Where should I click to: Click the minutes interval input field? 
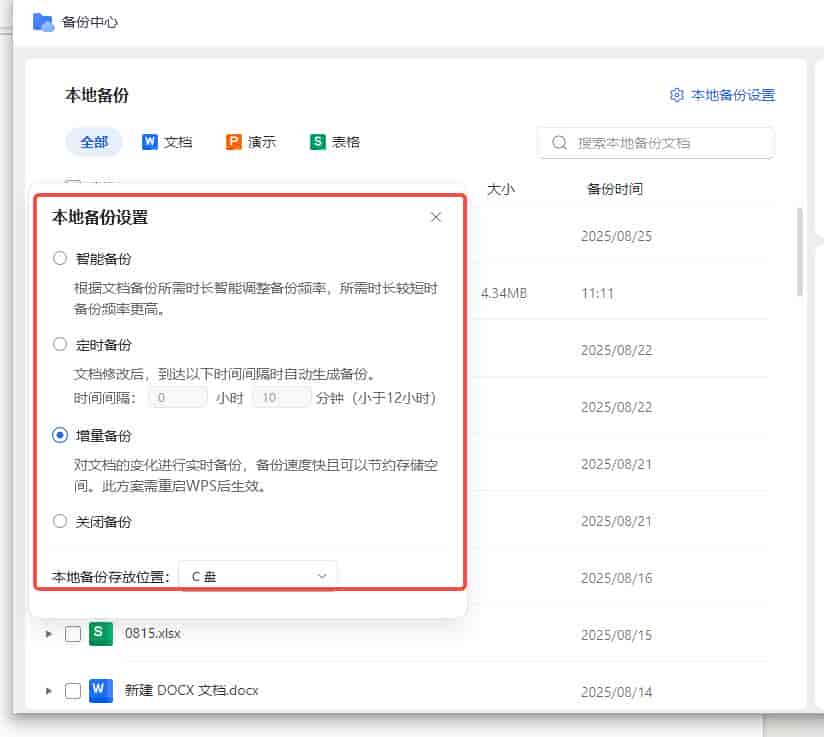coord(282,397)
